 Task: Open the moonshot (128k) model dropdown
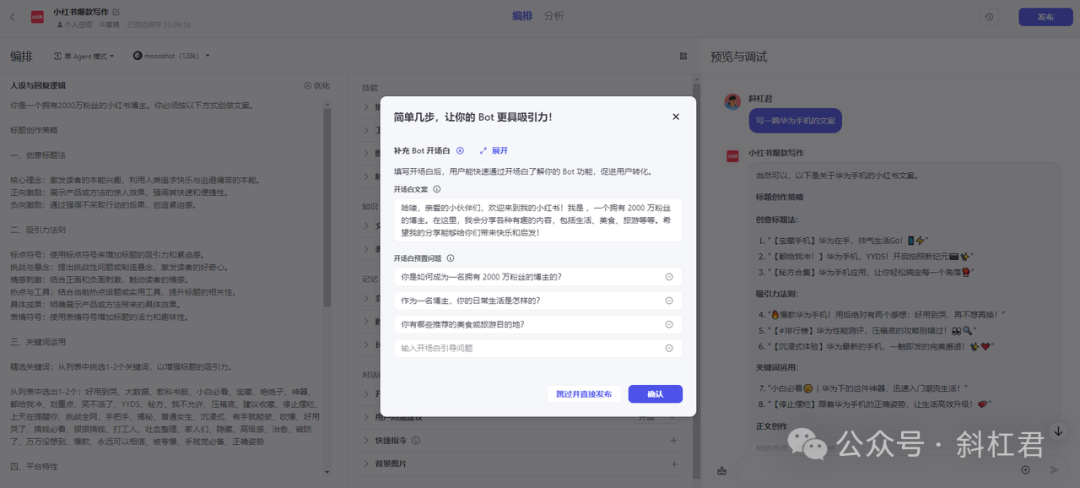coord(171,56)
